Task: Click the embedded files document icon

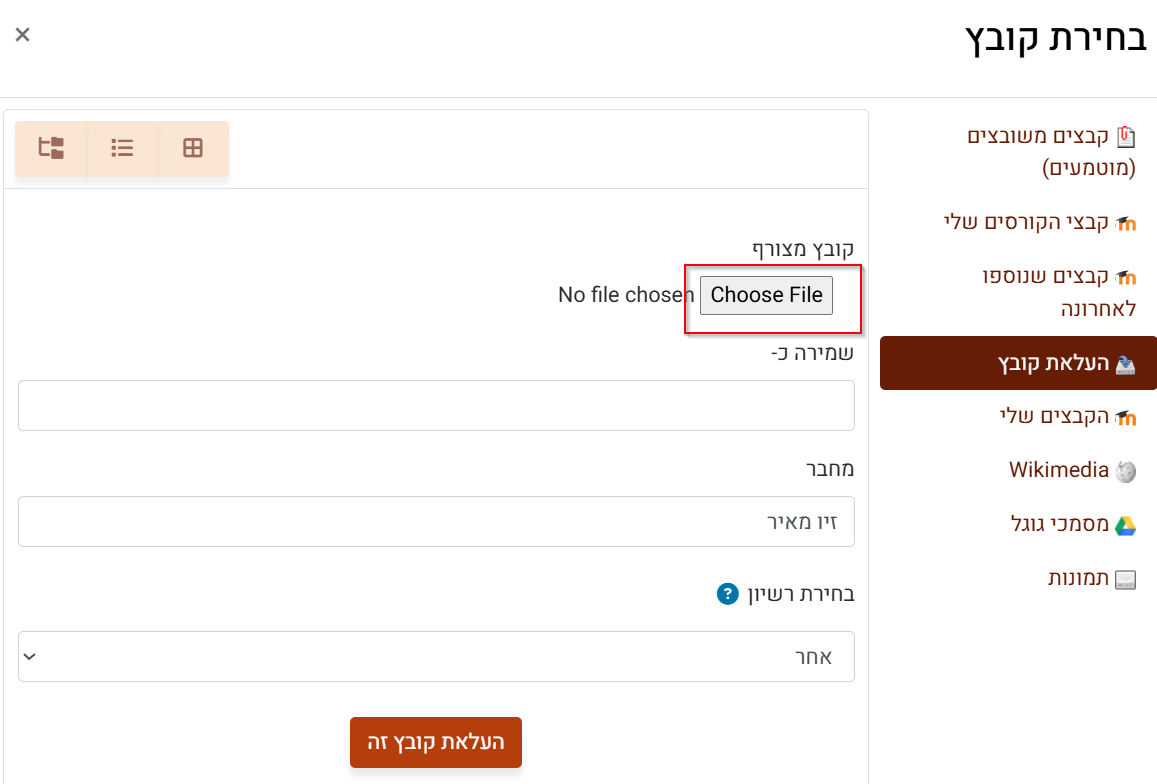Action: (x=1126, y=136)
